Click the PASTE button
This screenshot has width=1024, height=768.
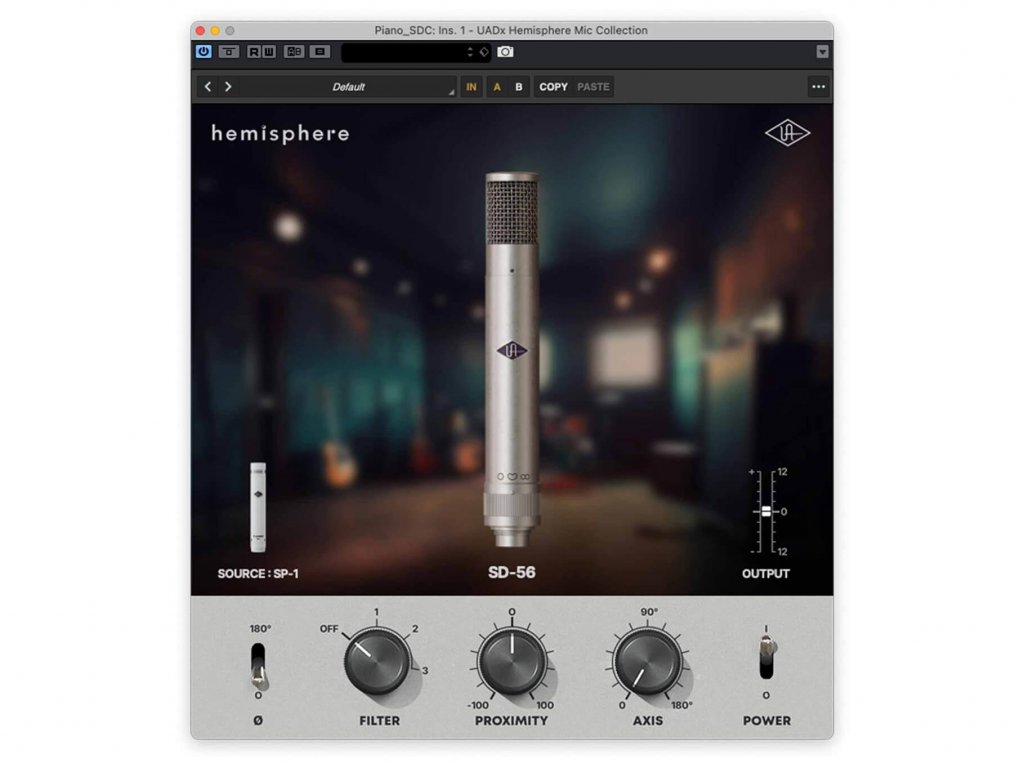click(x=593, y=87)
